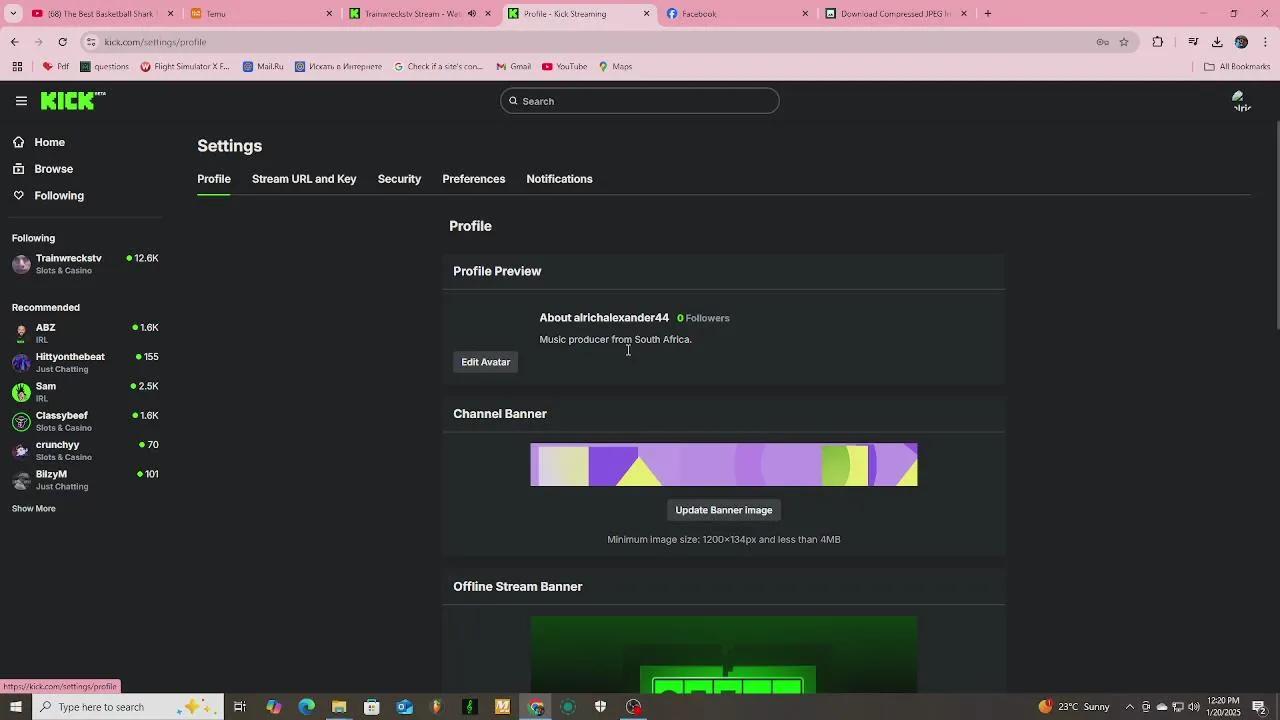
Task: Click Update Banner image button
Action: (x=724, y=510)
